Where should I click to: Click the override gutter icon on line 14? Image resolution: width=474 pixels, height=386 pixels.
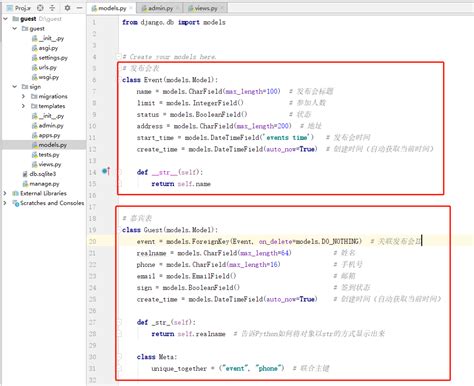106,171
